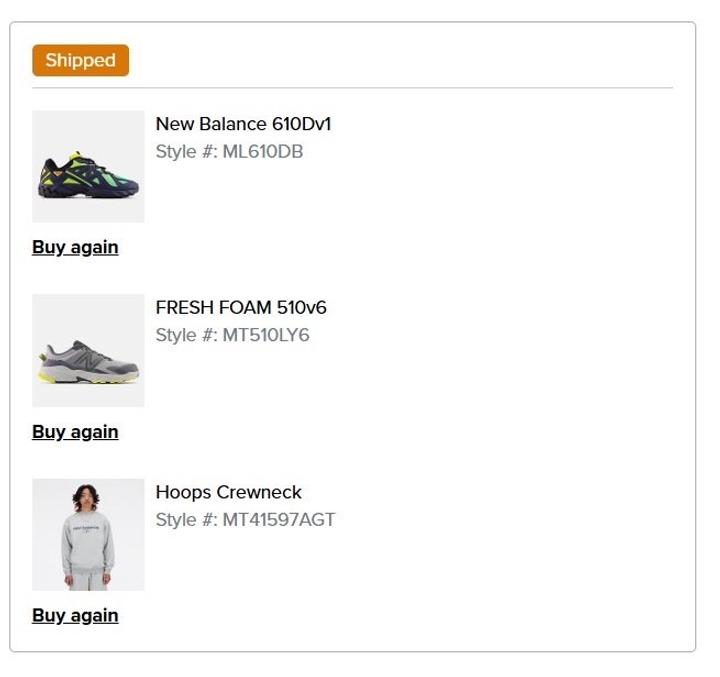Click the New Balance 610Dv1 product title
This screenshot has height=677, width=720.
(x=243, y=124)
